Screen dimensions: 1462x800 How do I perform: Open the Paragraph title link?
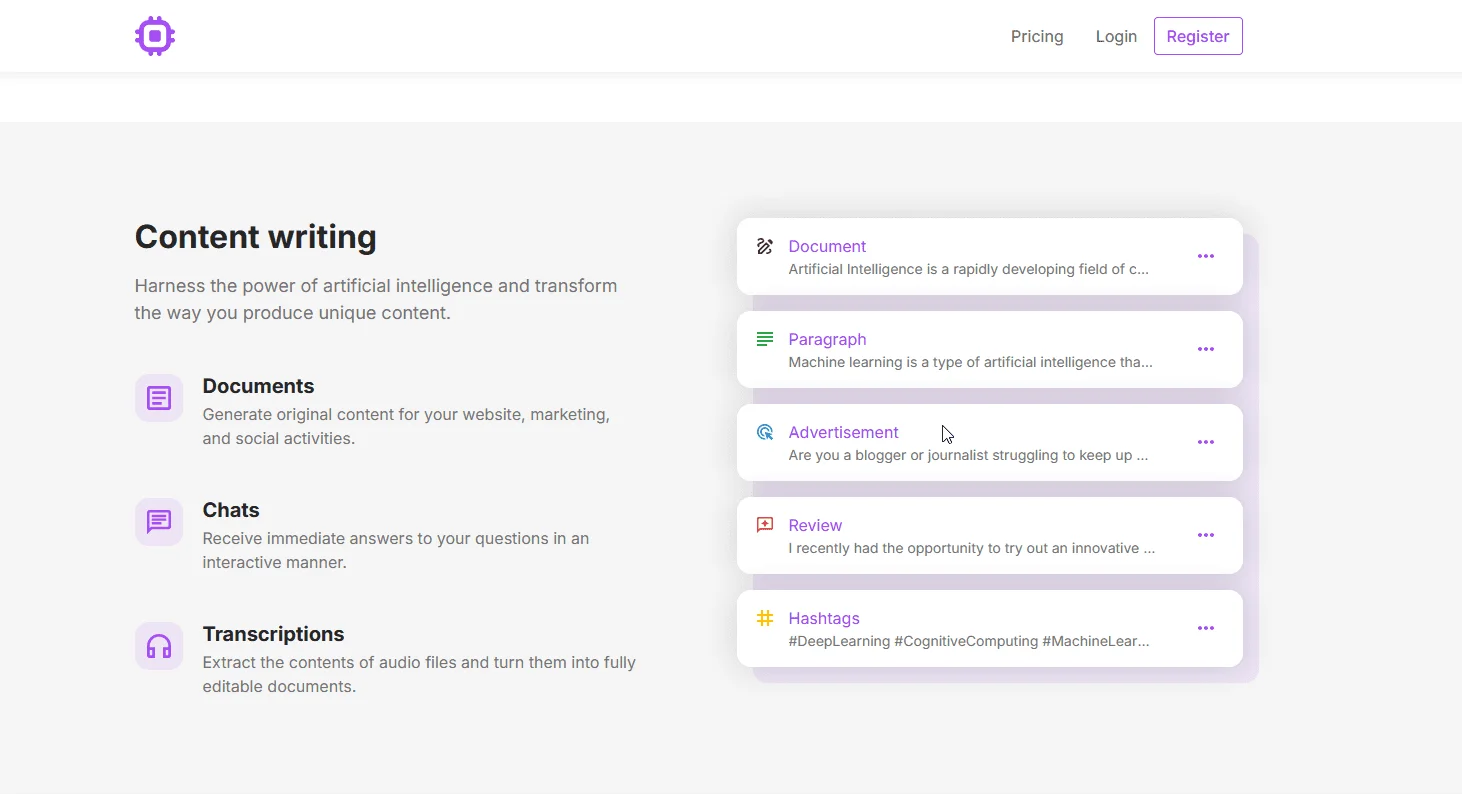click(827, 339)
